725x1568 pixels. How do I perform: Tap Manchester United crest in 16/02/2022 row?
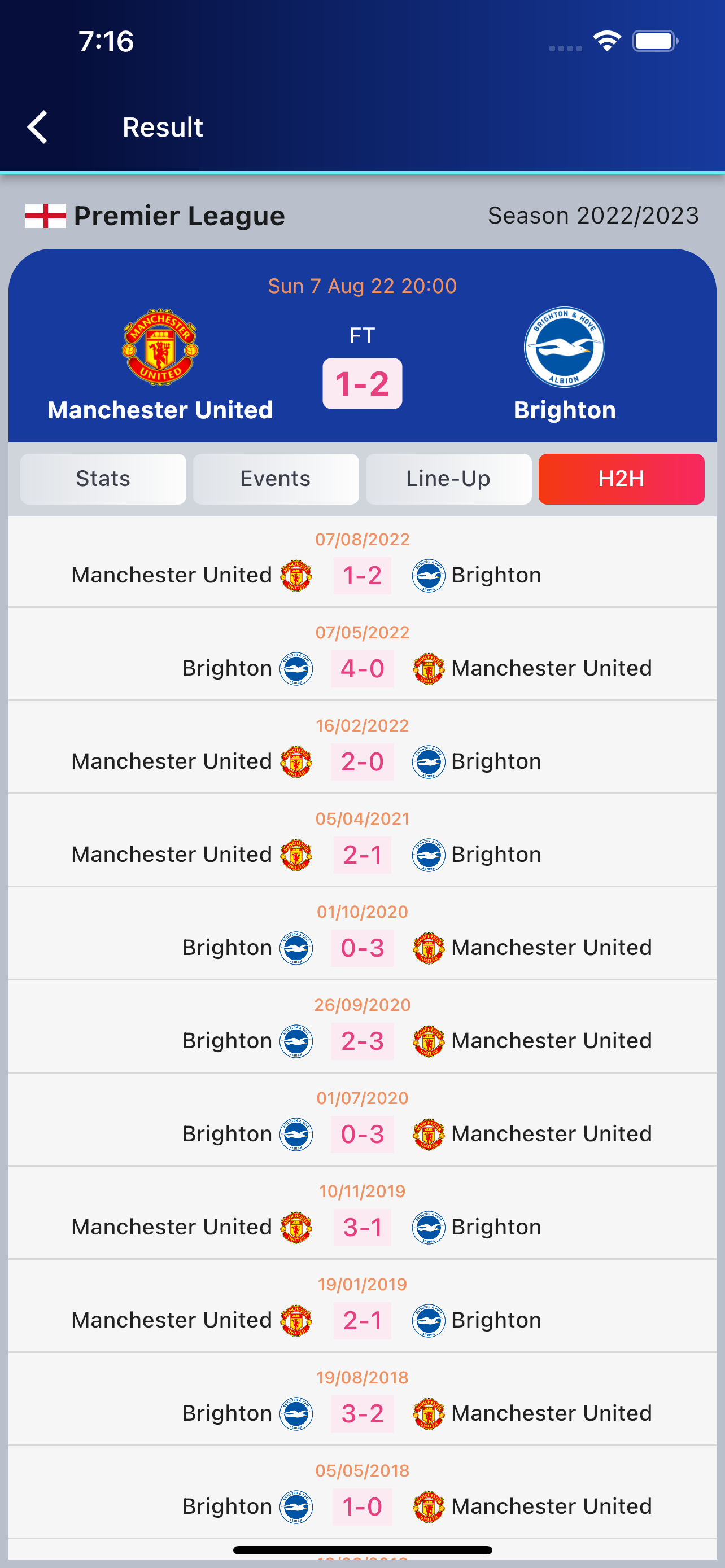click(296, 762)
